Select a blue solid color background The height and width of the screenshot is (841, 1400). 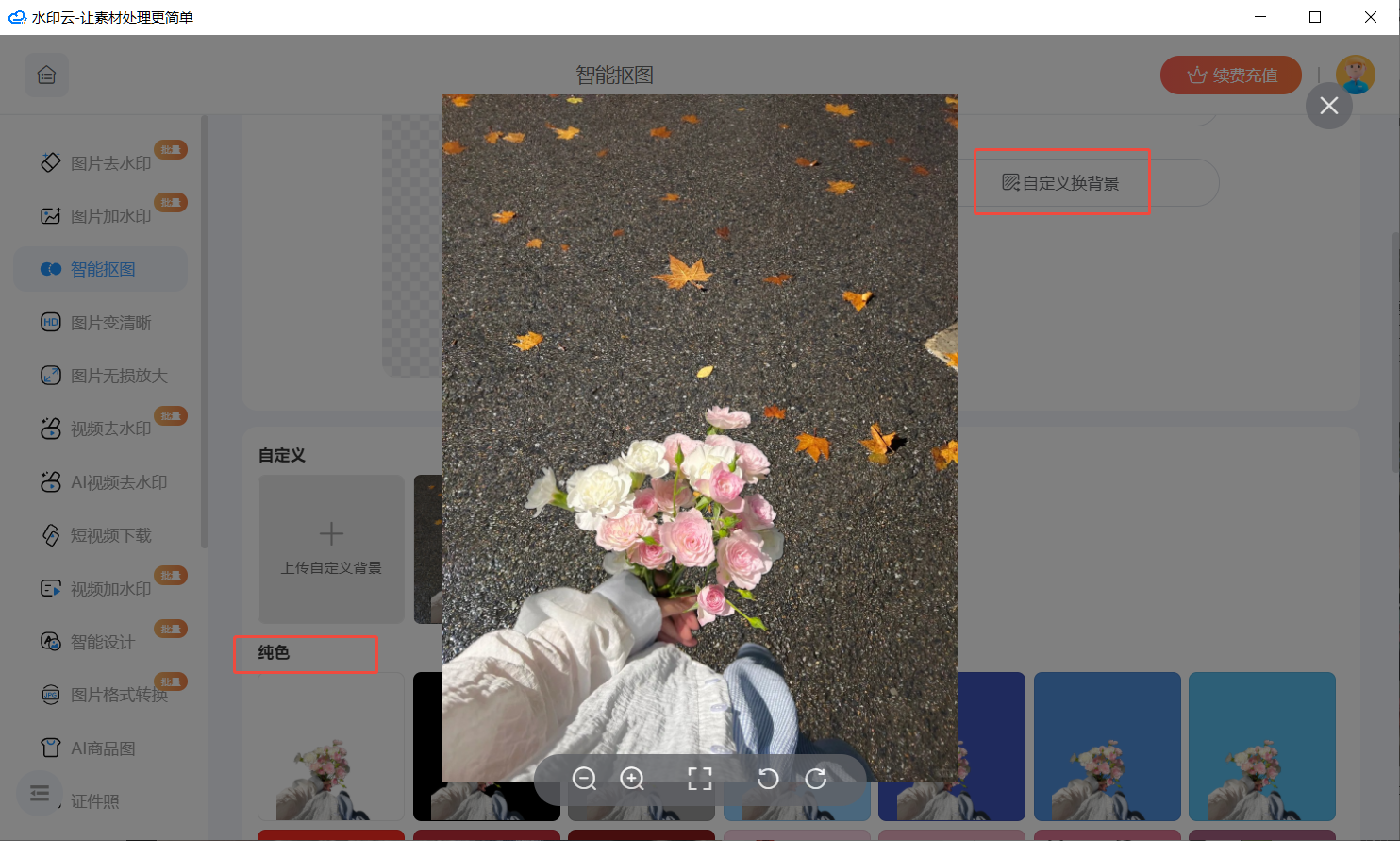[x=1106, y=746]
